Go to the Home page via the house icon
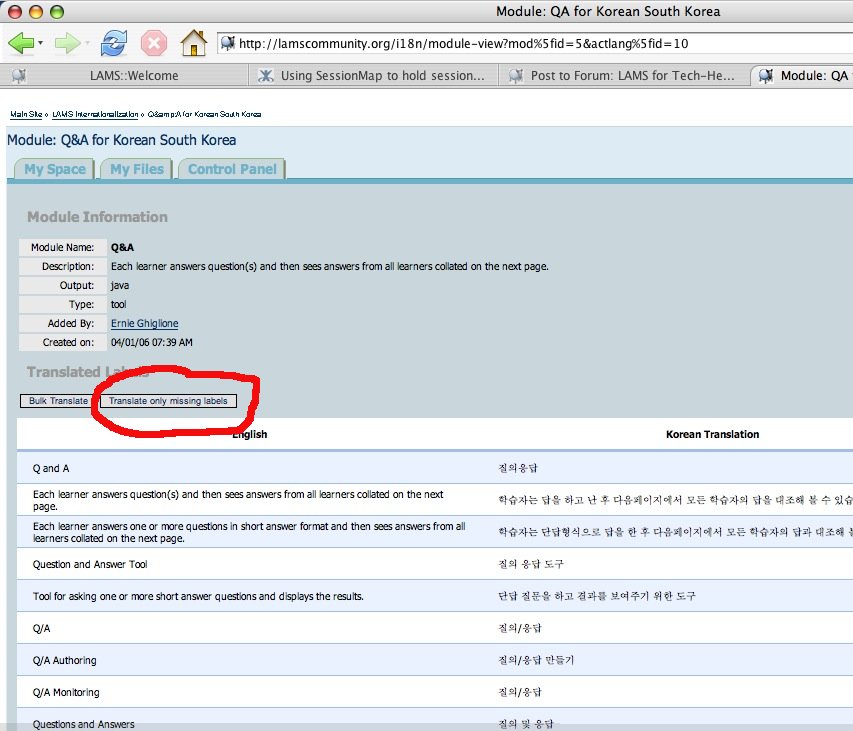Image resolution: width=853 pixels, height=731 pixels. [x=193, y=43]
